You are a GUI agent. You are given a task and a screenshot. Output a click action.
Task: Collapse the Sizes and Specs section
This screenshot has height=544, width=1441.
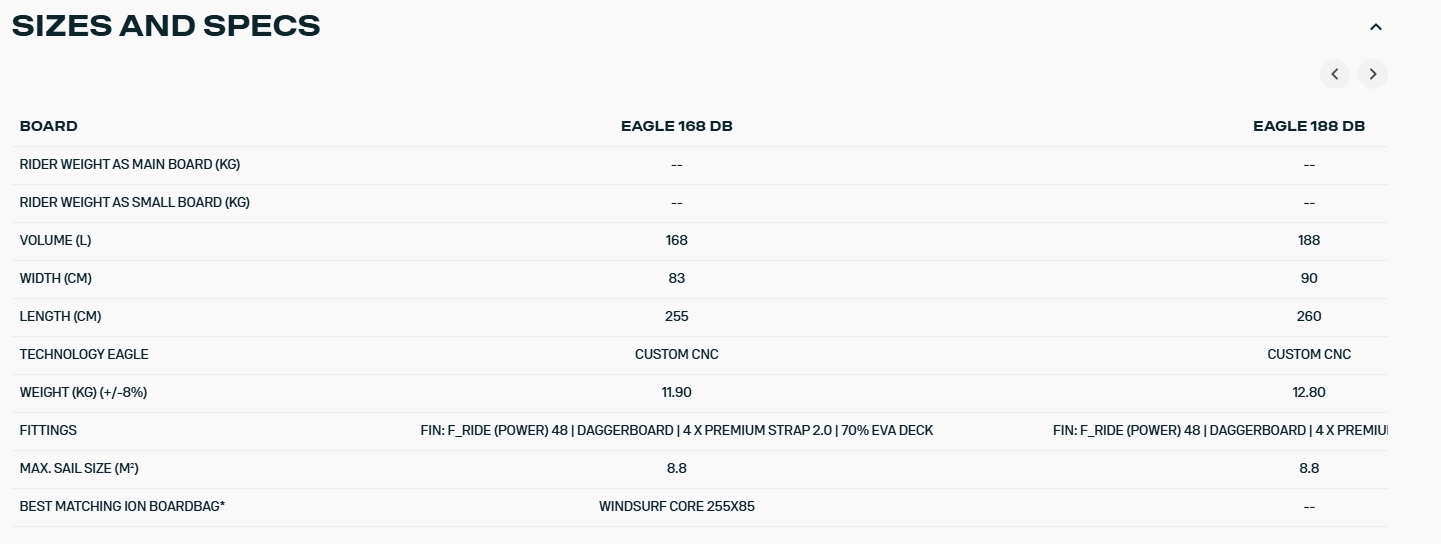click(x=1375, y=27)
